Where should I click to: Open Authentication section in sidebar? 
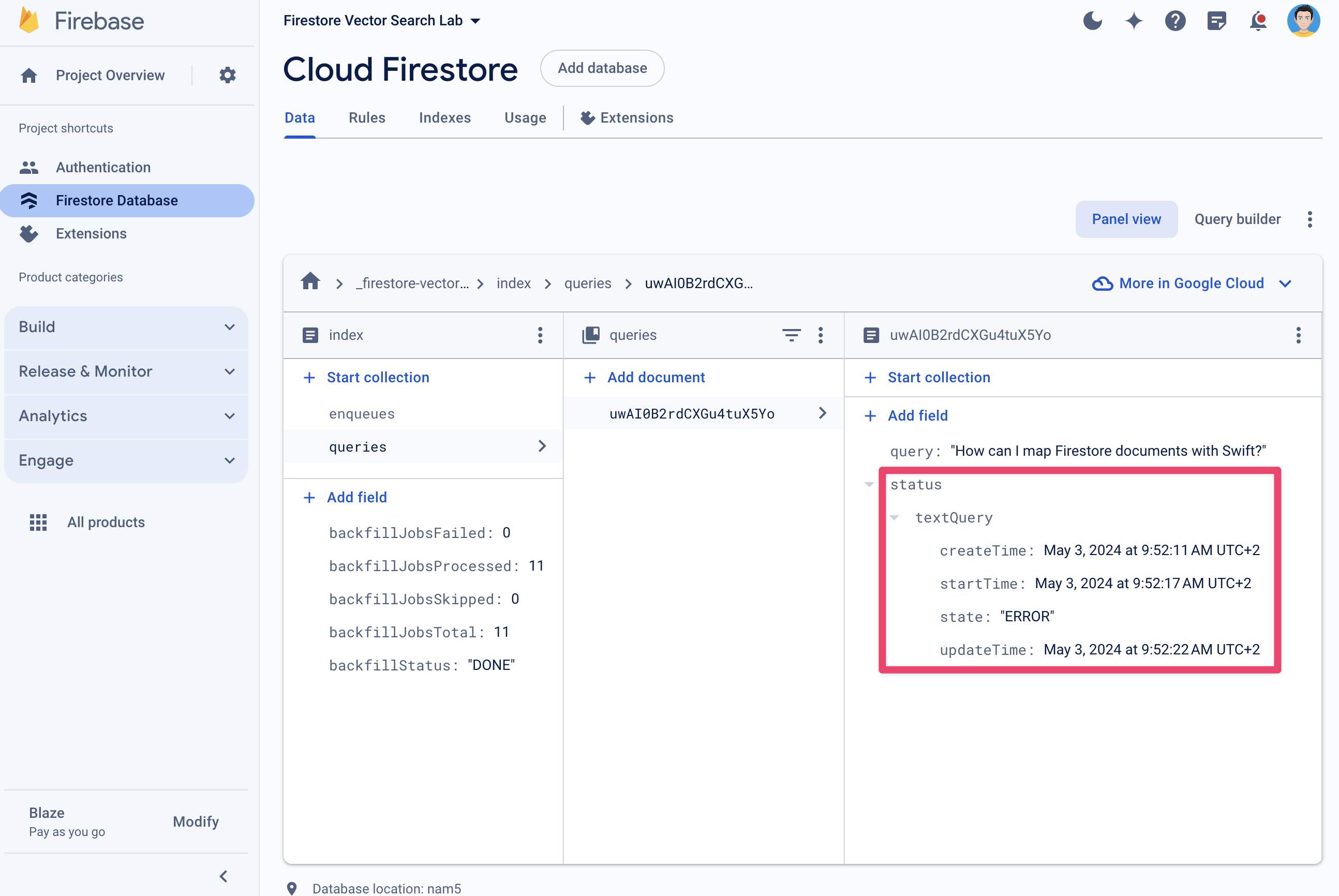point(103,167)
